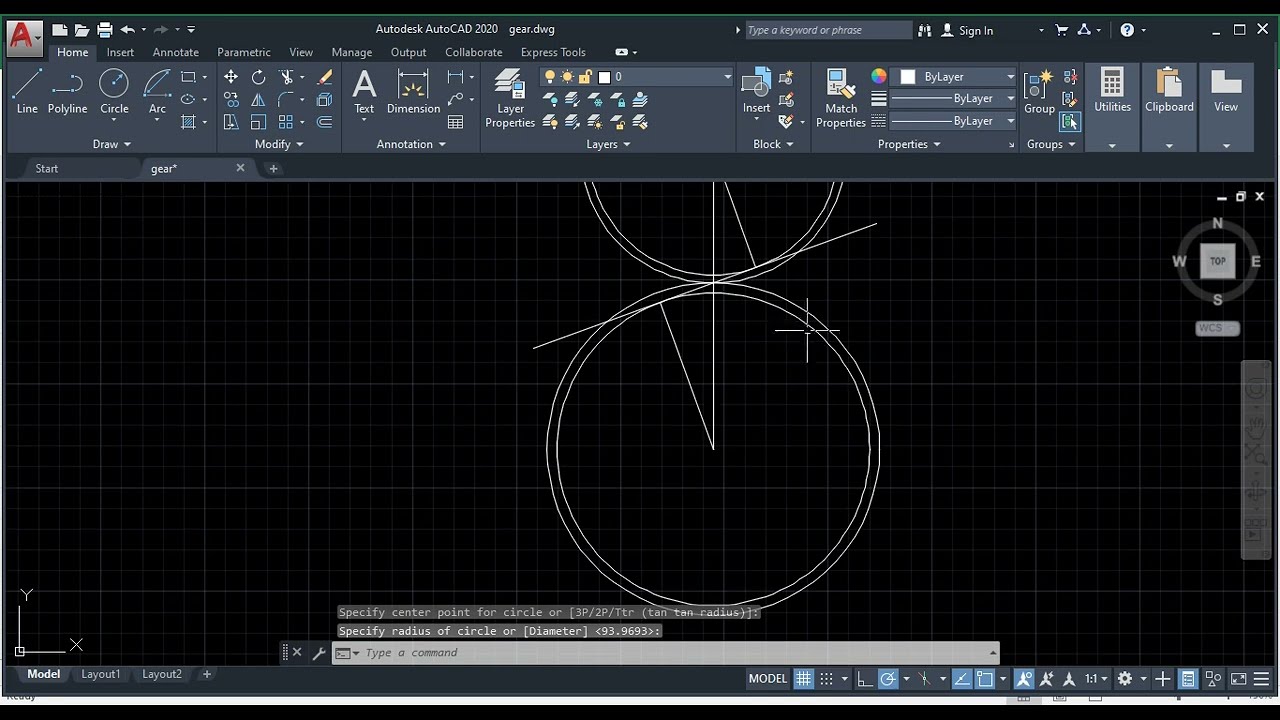Viewport: 1280px width, 720px height.
Task: Open the object color wheel icon
Action: (879, 77)
